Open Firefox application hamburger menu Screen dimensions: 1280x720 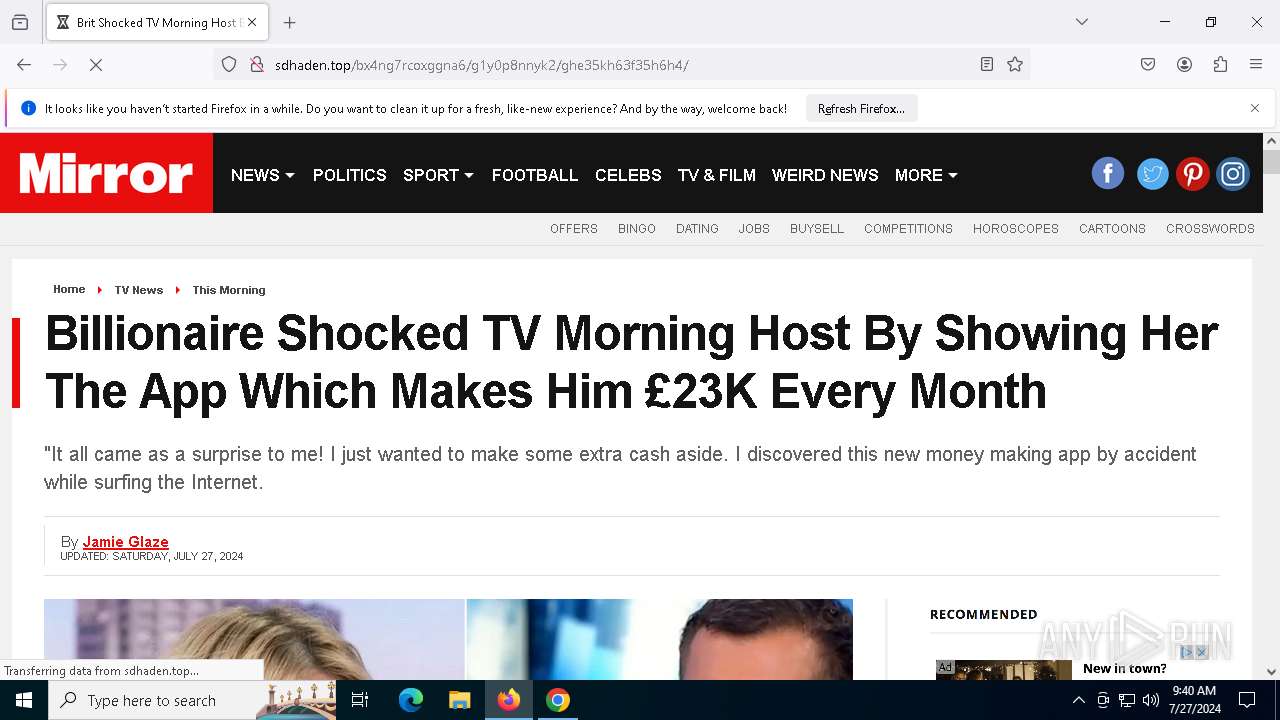1256,65
